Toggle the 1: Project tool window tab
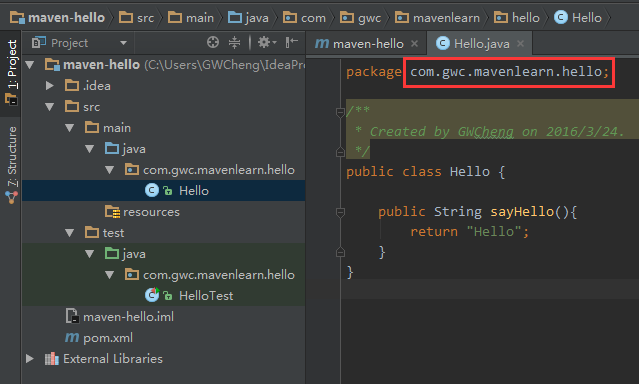Screen dimensions: 639x384 [11, 73]
